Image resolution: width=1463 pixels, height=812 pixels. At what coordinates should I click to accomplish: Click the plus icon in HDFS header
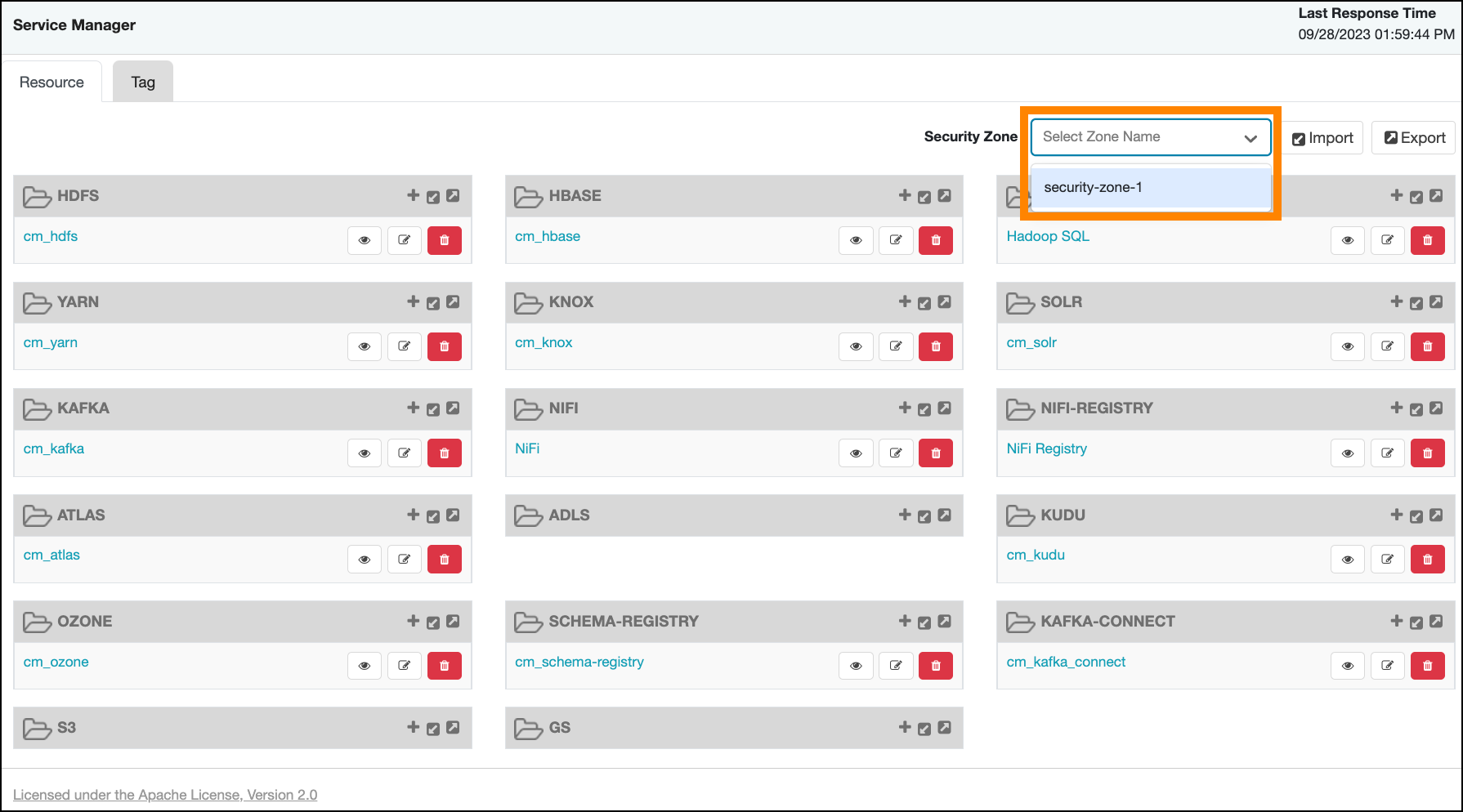[x=413, y=195]
